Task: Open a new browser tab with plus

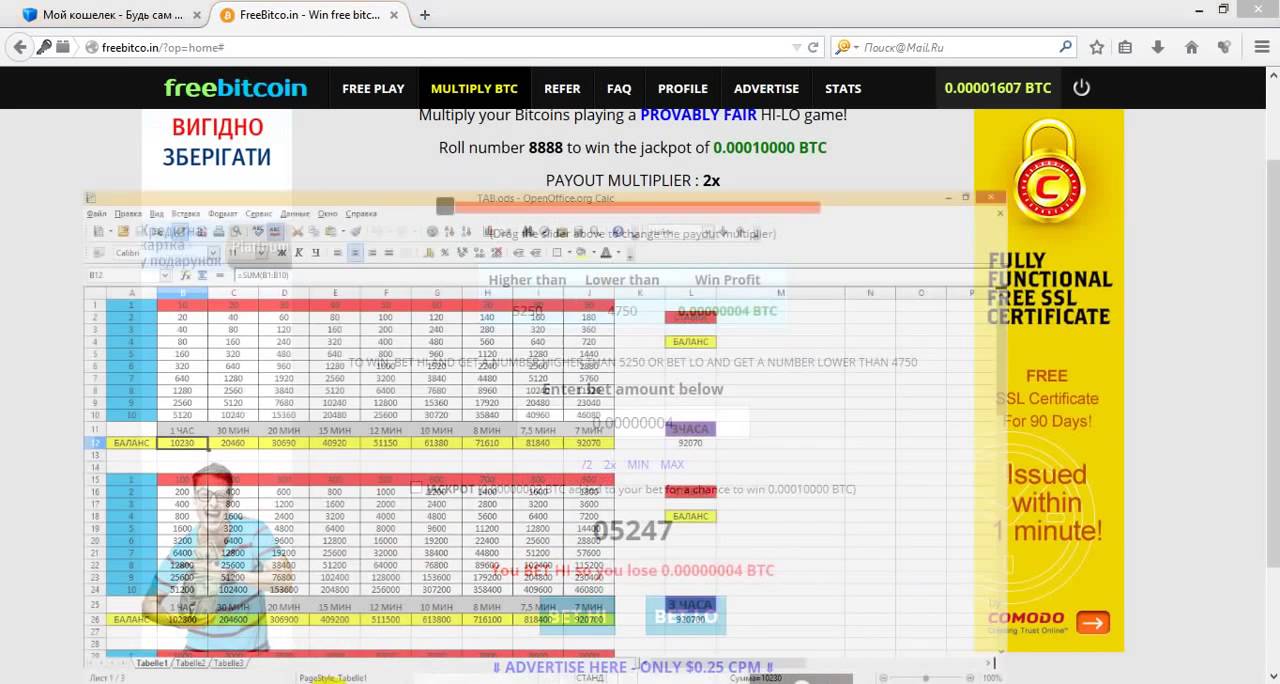Action: coord(425,15)
